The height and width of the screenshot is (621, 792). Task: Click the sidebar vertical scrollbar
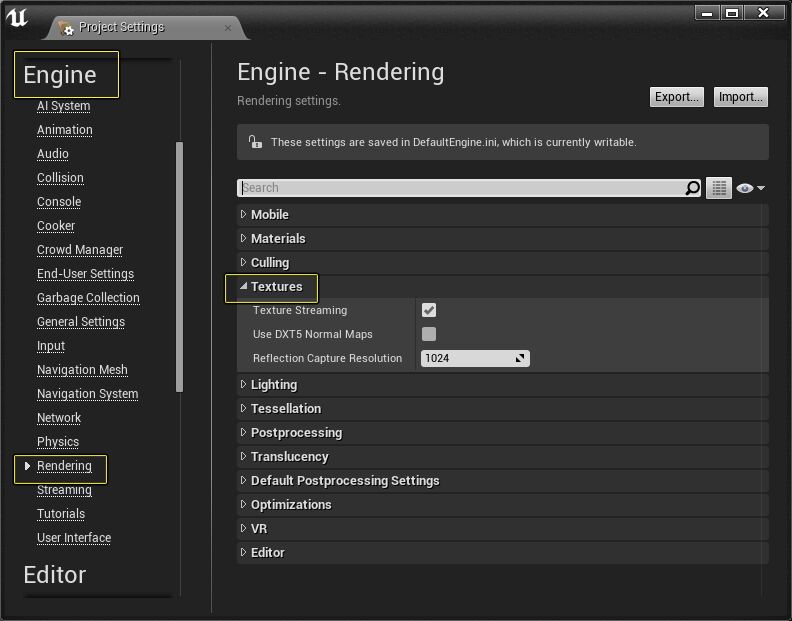click(180, 265)
